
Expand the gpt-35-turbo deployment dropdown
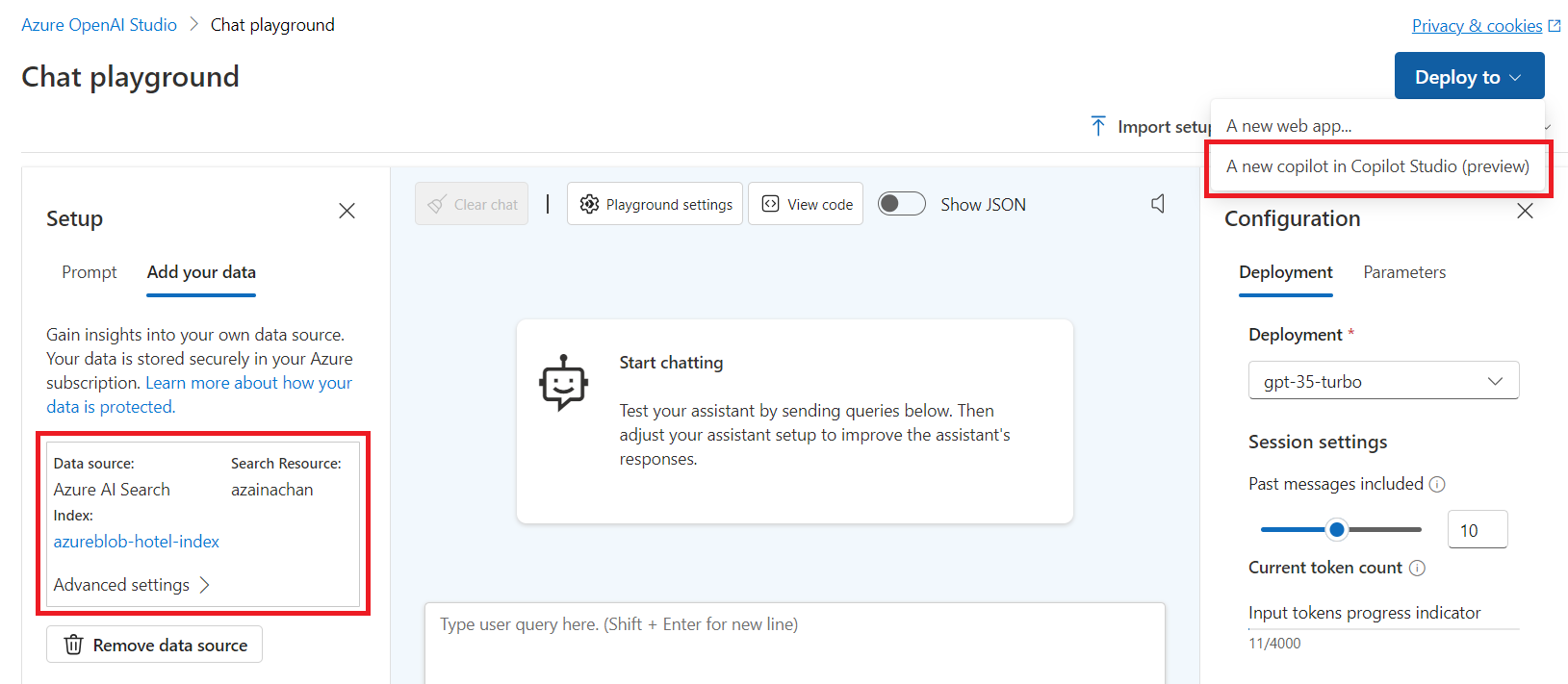[1383, 381]
